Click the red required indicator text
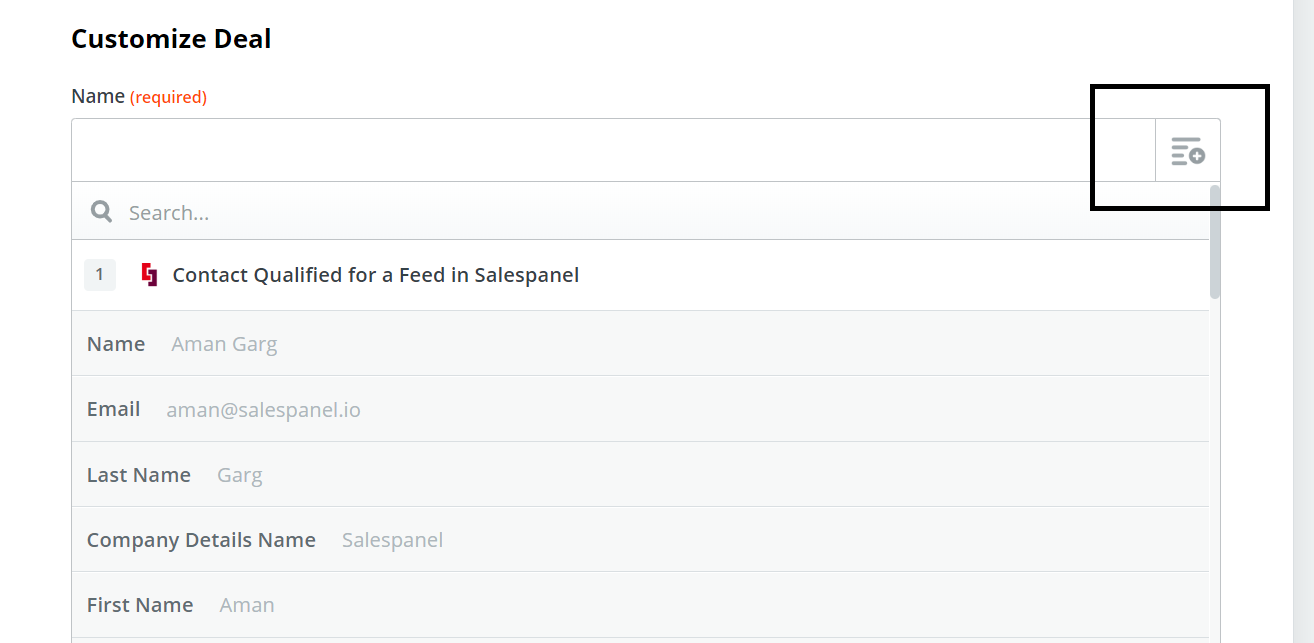1314x643 pixels. (x=168, y=97)
